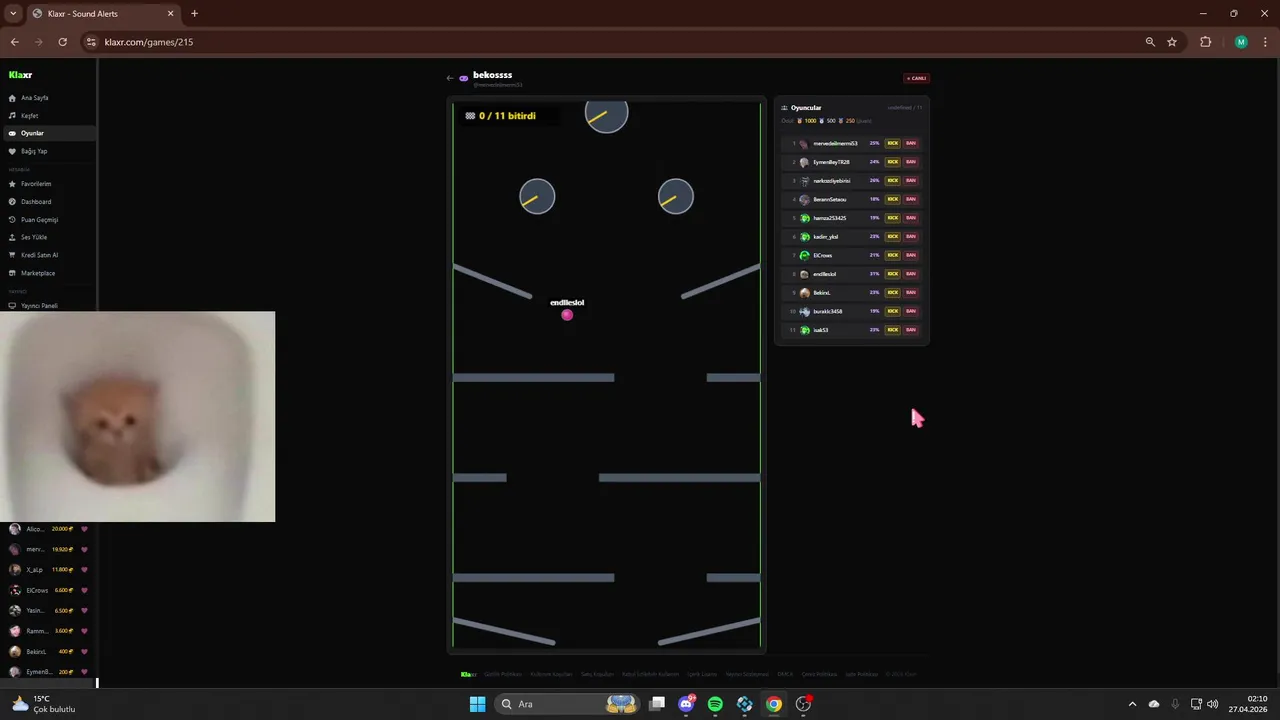Open Dashboard gauge icon in sidebar
The height and width of the screenshot is (720, 1280).
pos(12,202)
